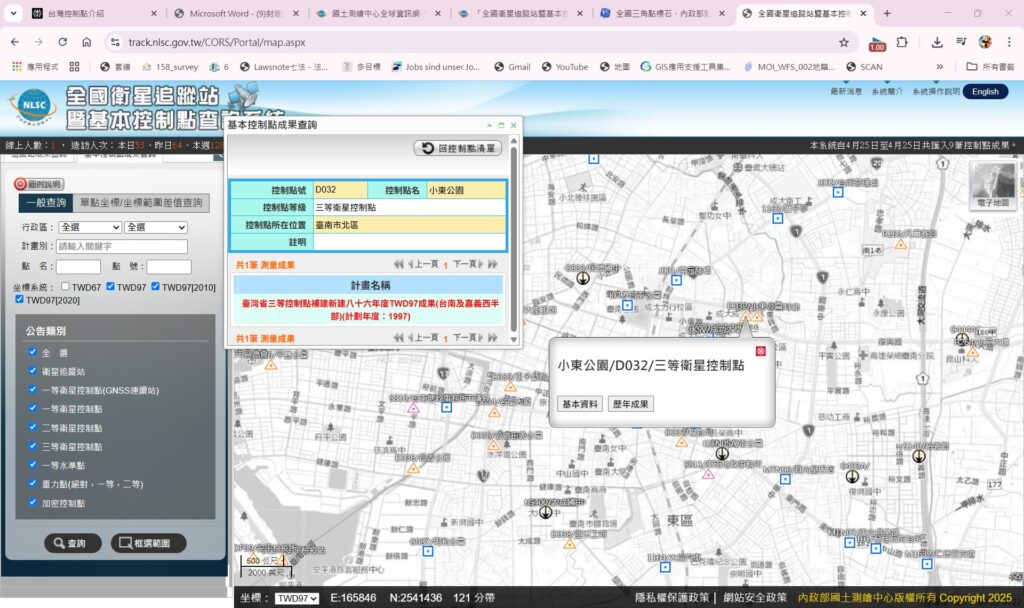Viewport: 1024px width, 608px height.
Task: Open the red project name result link
Action: (370, 310)
